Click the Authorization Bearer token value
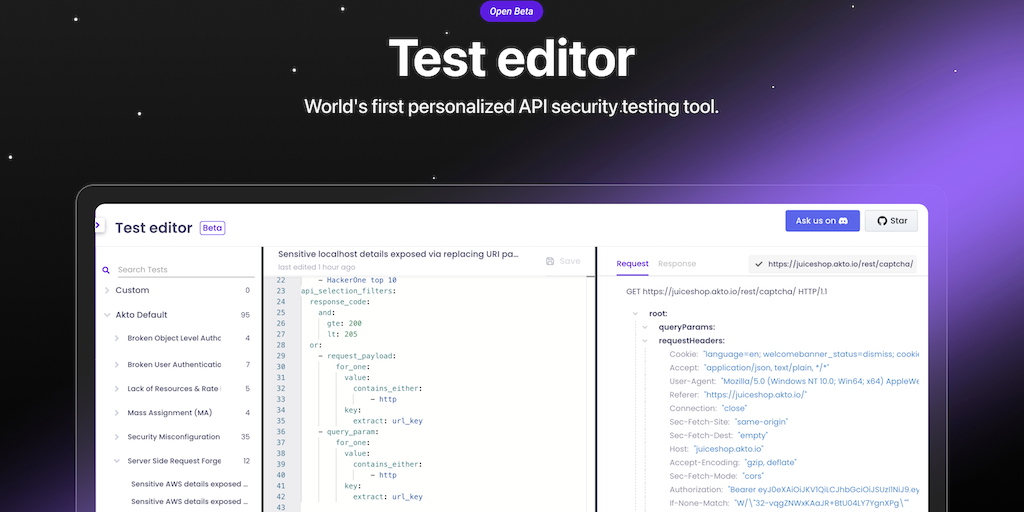 (824, 489)
